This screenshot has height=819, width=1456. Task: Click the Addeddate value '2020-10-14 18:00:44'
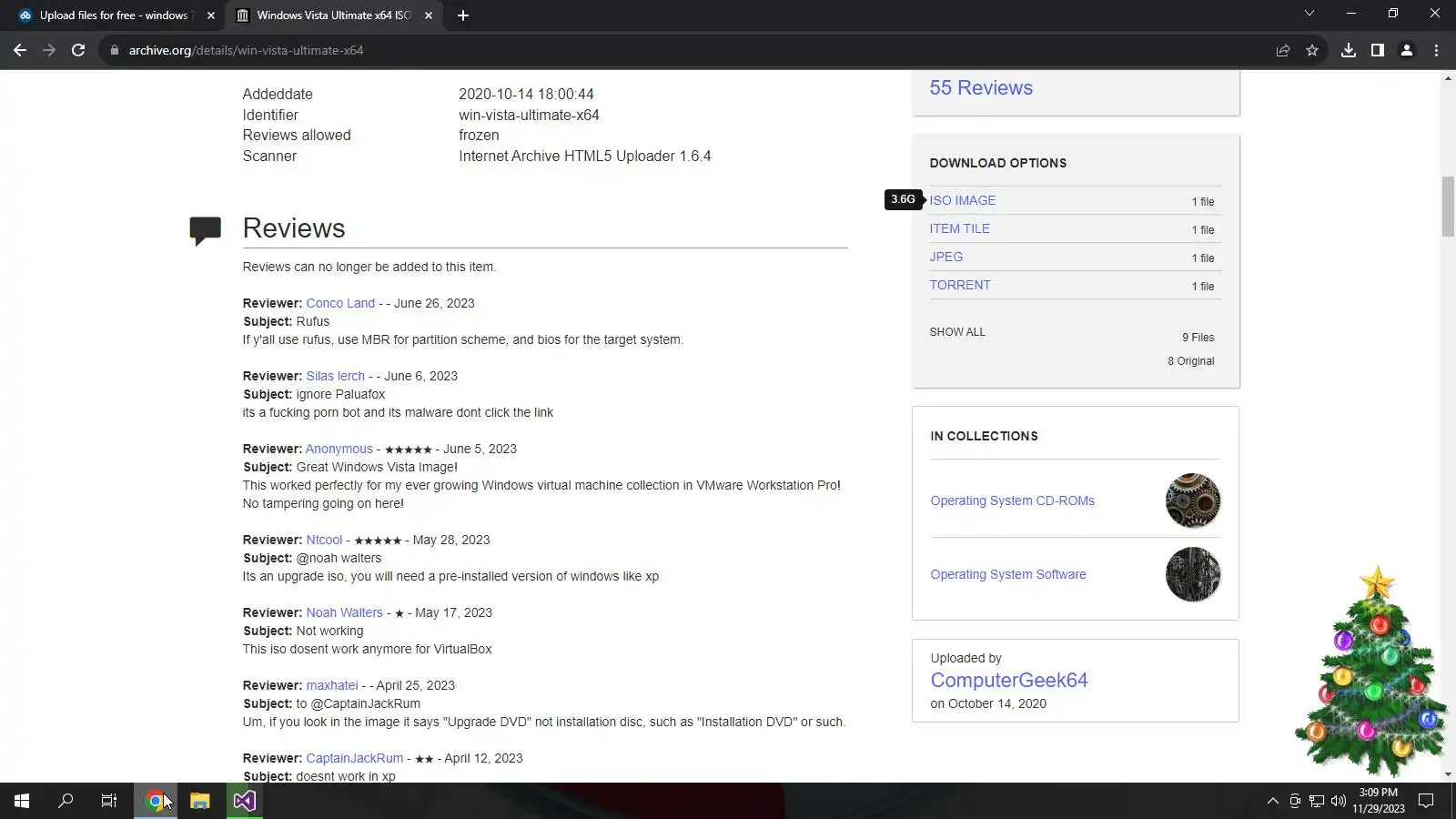526,94
